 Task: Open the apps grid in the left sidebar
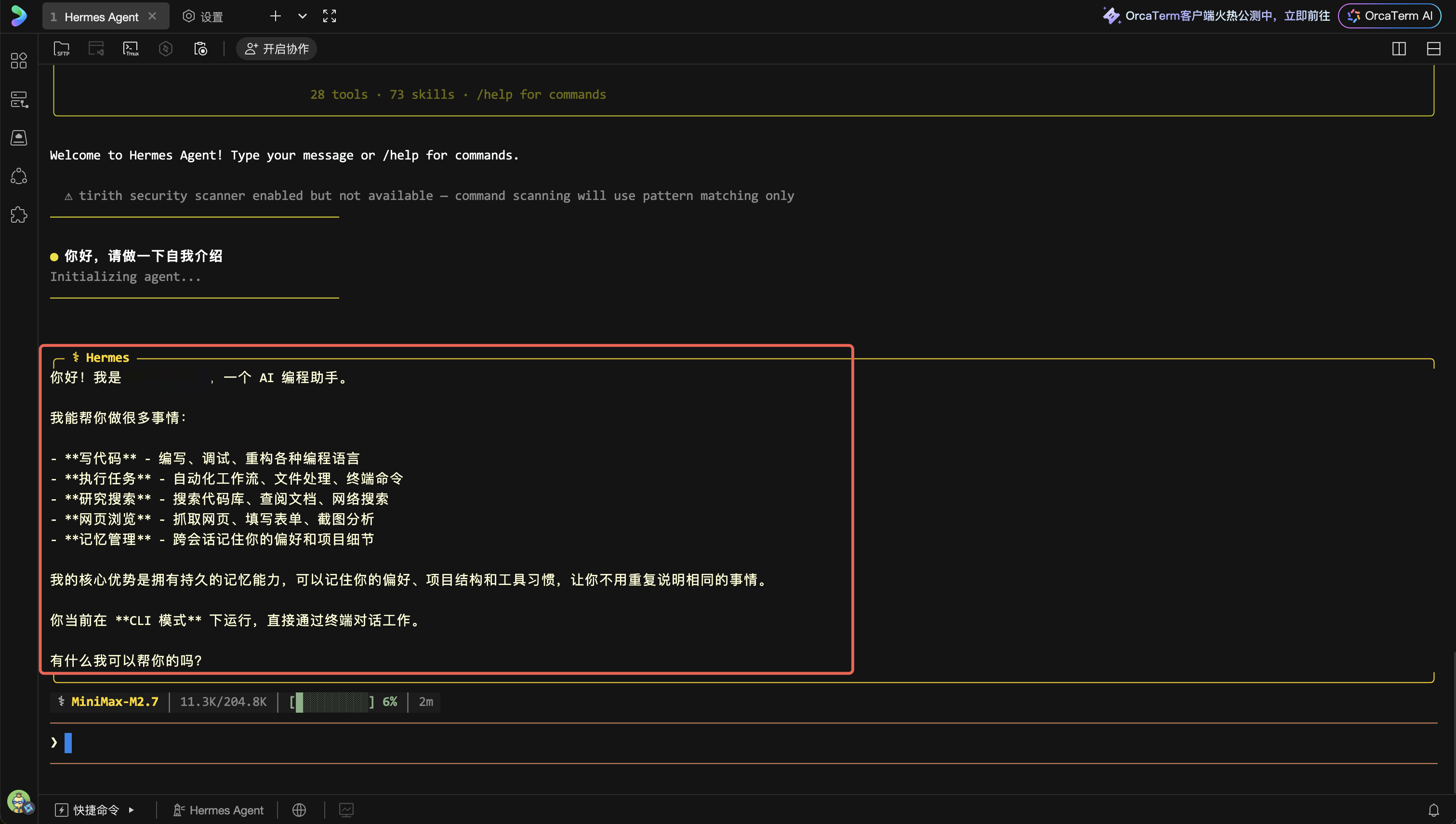tap(18, 61)
